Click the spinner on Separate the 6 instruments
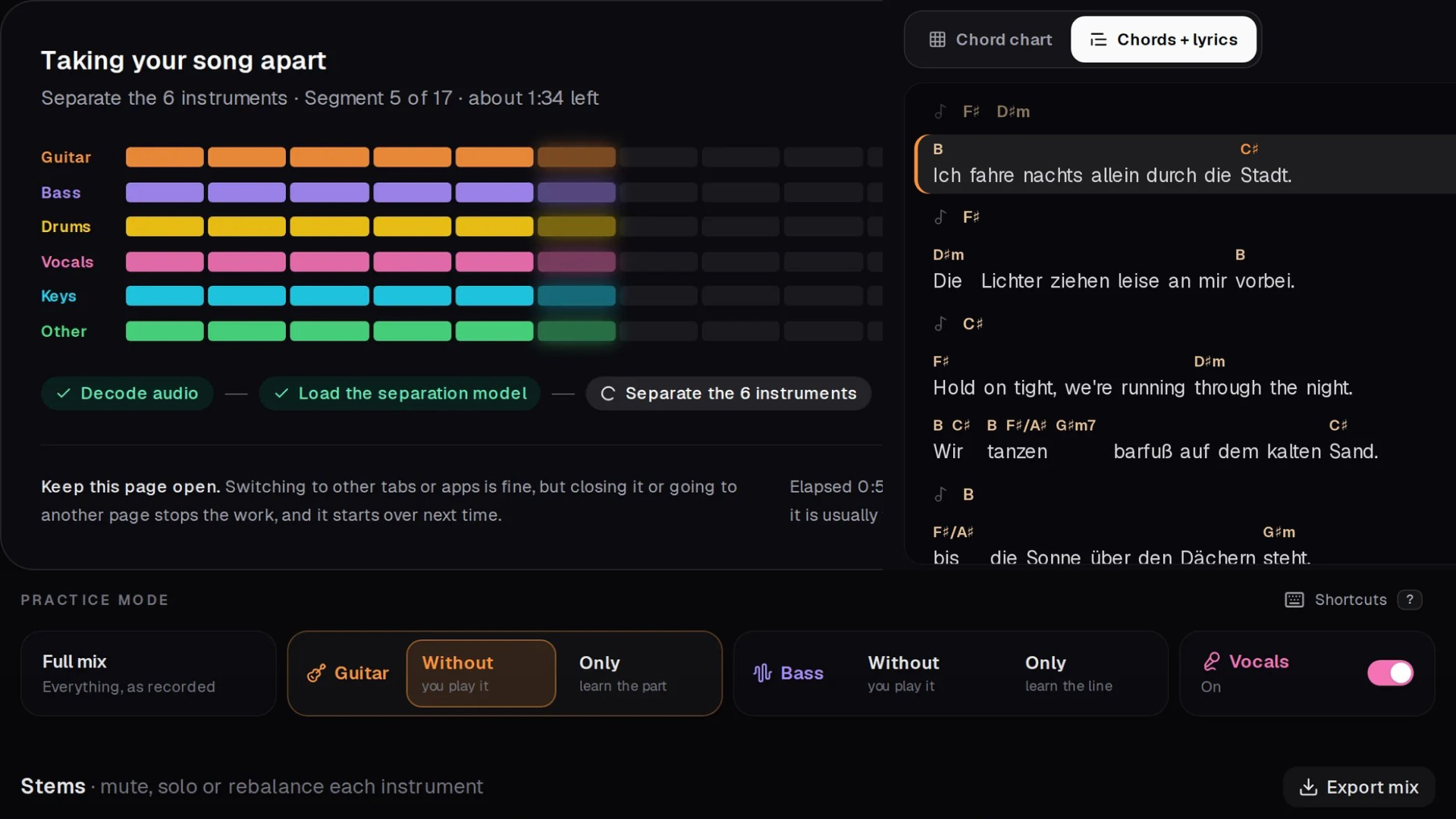The height and width of the screenshot is (819, 1456). coord(607,394)
